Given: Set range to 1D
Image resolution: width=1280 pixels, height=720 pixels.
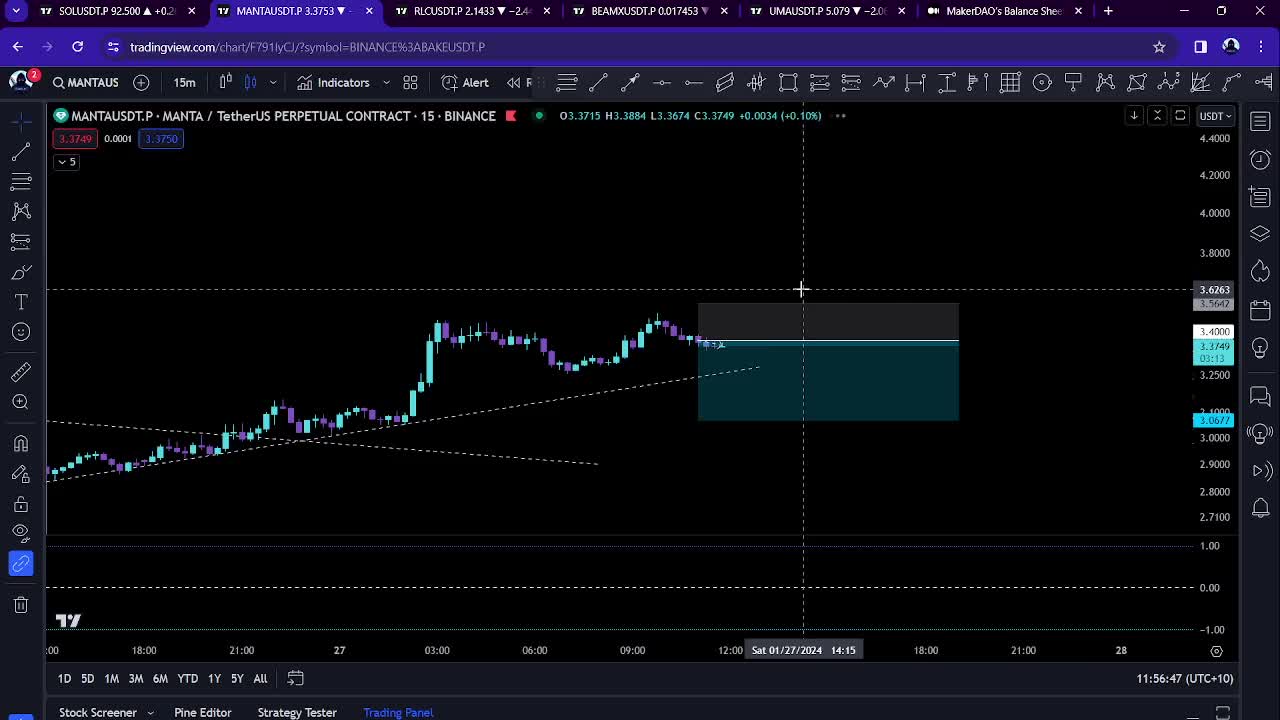Looking at the screenshot, I should [64, 678].
